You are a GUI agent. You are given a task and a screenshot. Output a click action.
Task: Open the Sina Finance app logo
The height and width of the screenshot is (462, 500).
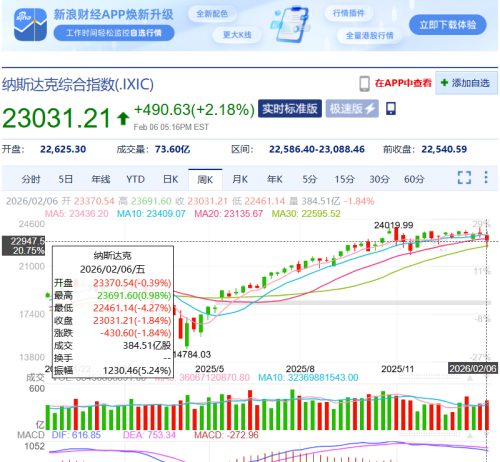[30, 25]
